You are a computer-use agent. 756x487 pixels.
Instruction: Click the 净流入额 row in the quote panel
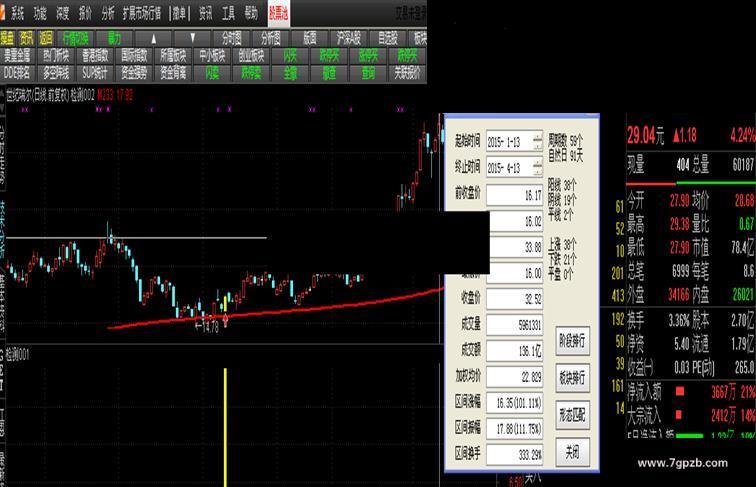point(691,392)
